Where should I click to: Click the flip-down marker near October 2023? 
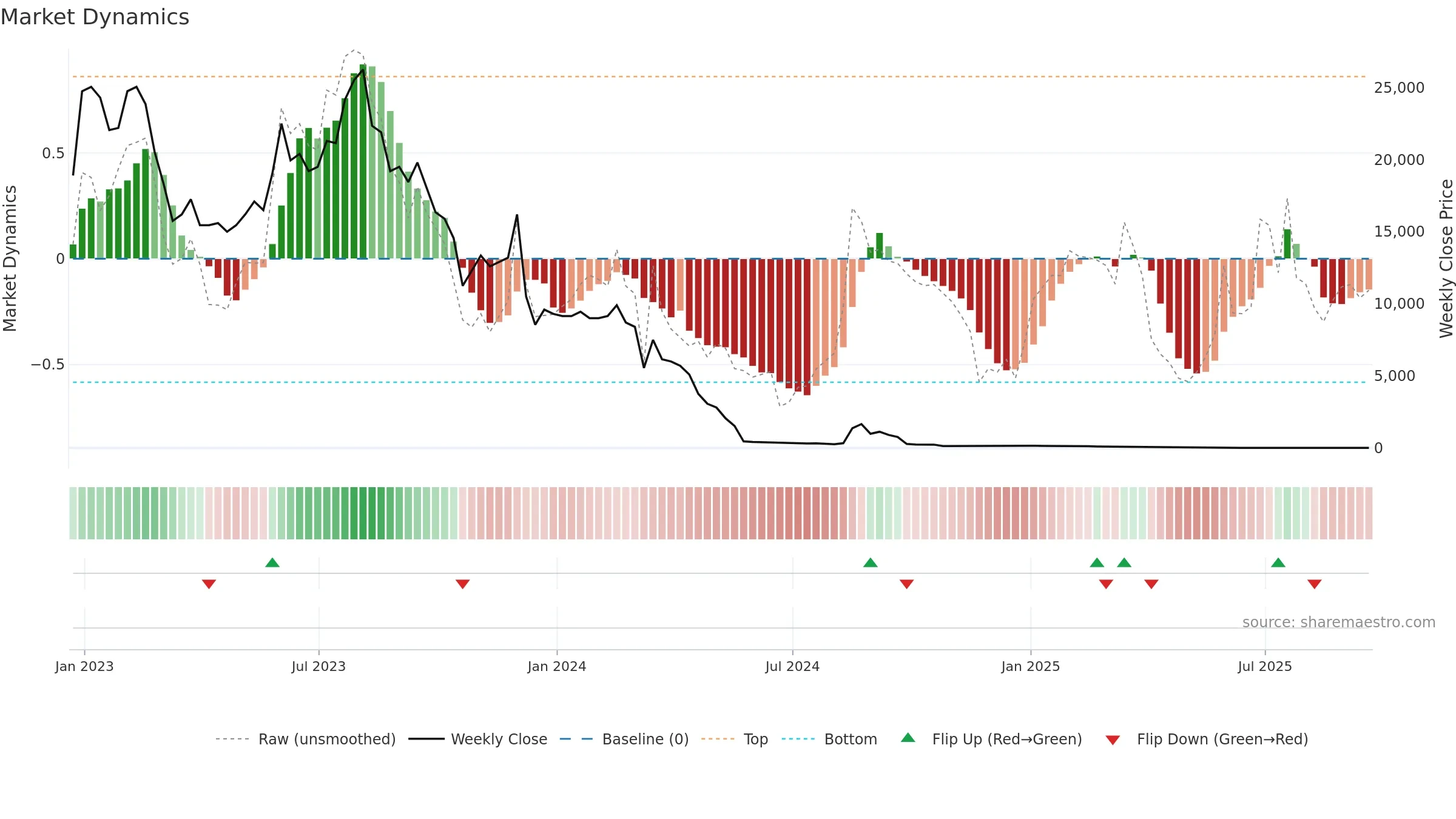[x=462, y=584]
